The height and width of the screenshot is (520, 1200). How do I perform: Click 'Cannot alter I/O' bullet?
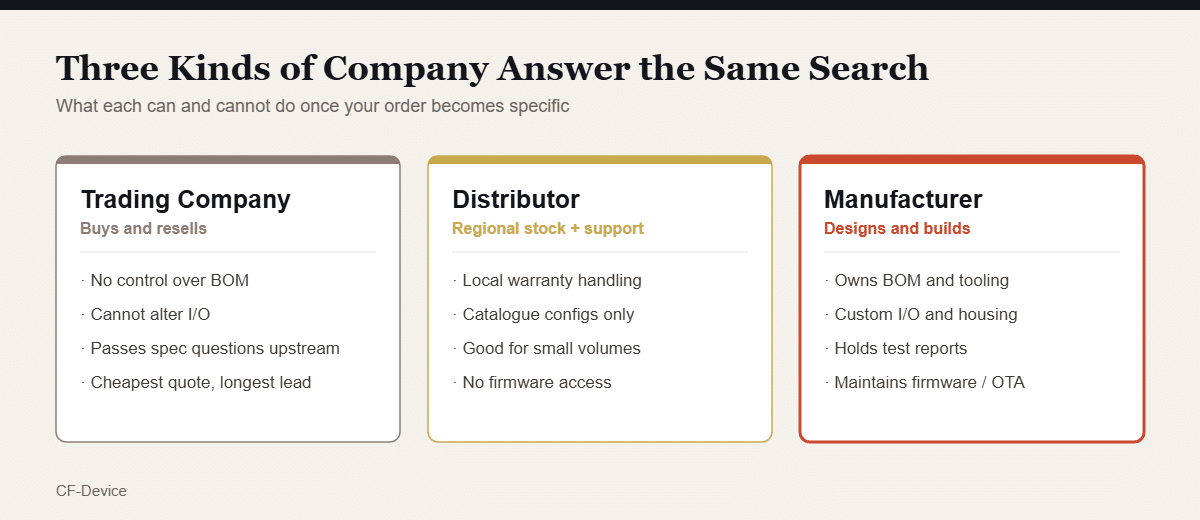146,314
